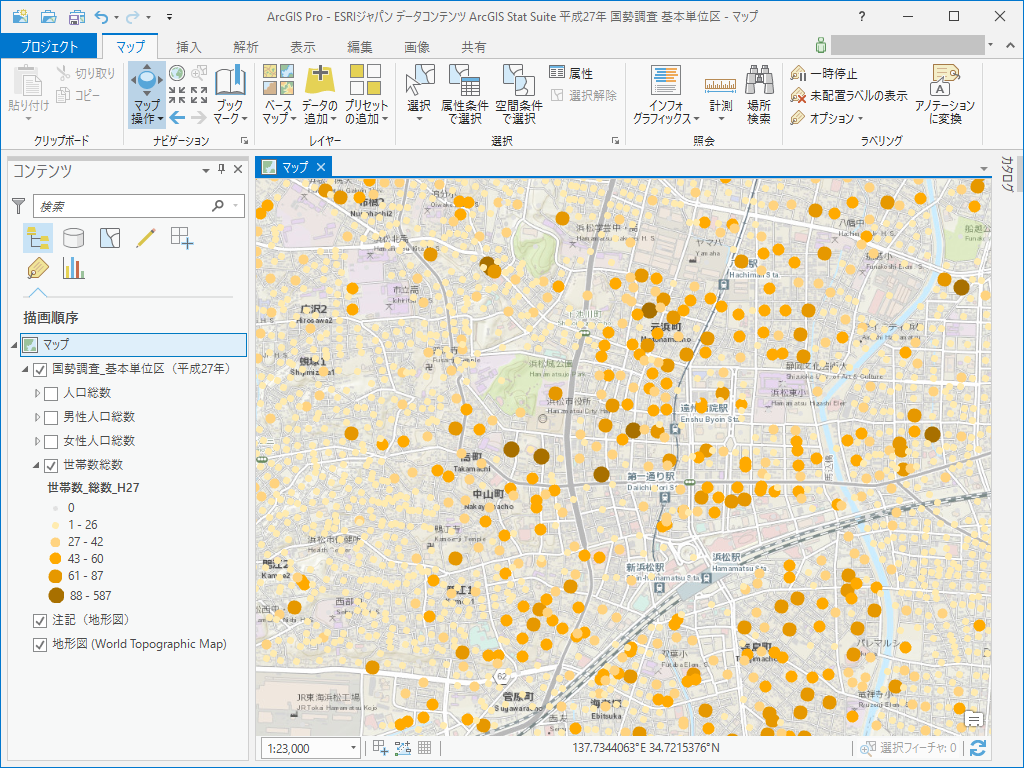Screen dimensions: 1024x768
Task: Expand the 男性人口総数 layer tree node
Action: pyautogui.click(x=38, y=417)
